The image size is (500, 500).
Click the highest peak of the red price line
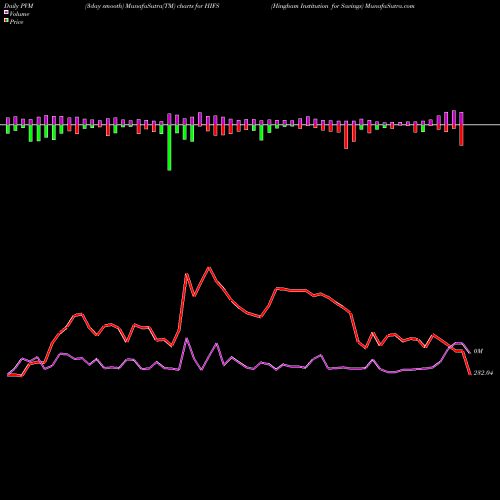[x=209, y=268]
